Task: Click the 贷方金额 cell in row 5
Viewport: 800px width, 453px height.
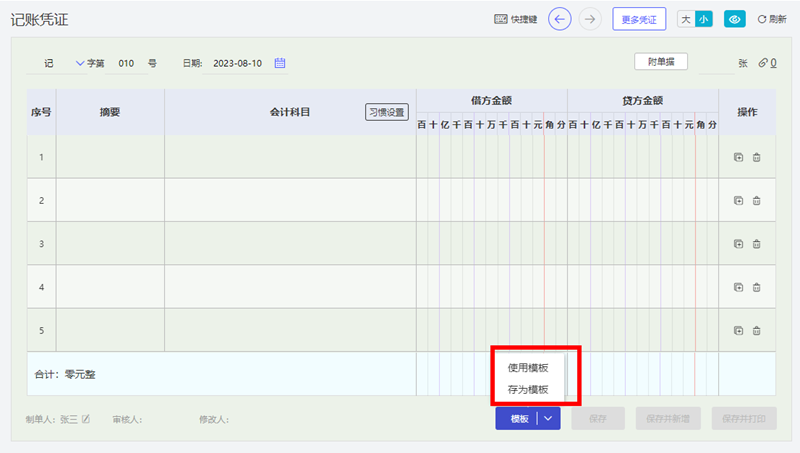Action: click(643, 330)
